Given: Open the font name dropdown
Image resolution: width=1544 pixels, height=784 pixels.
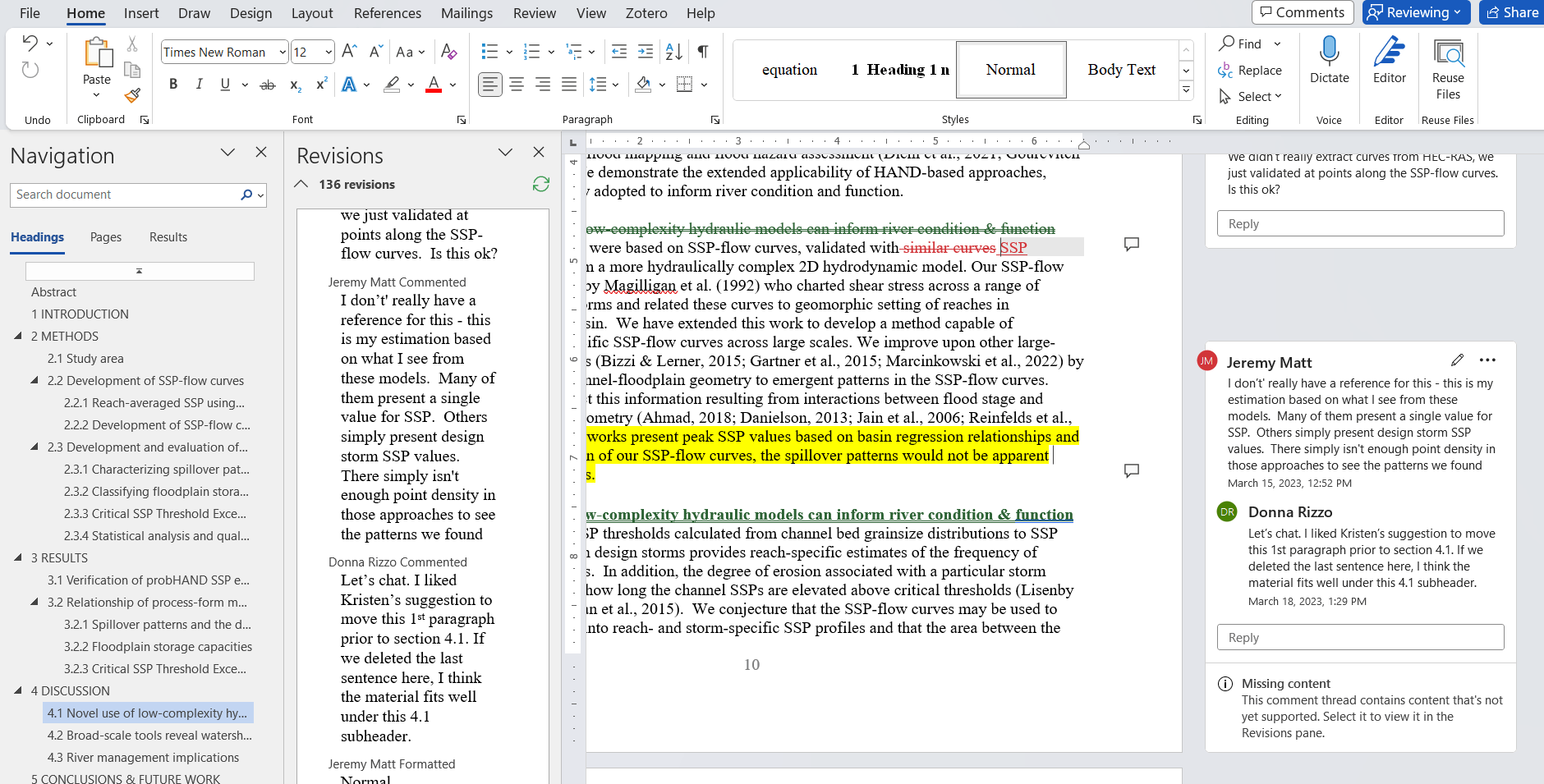Looking at the screenshot, I should click(283, 53).
